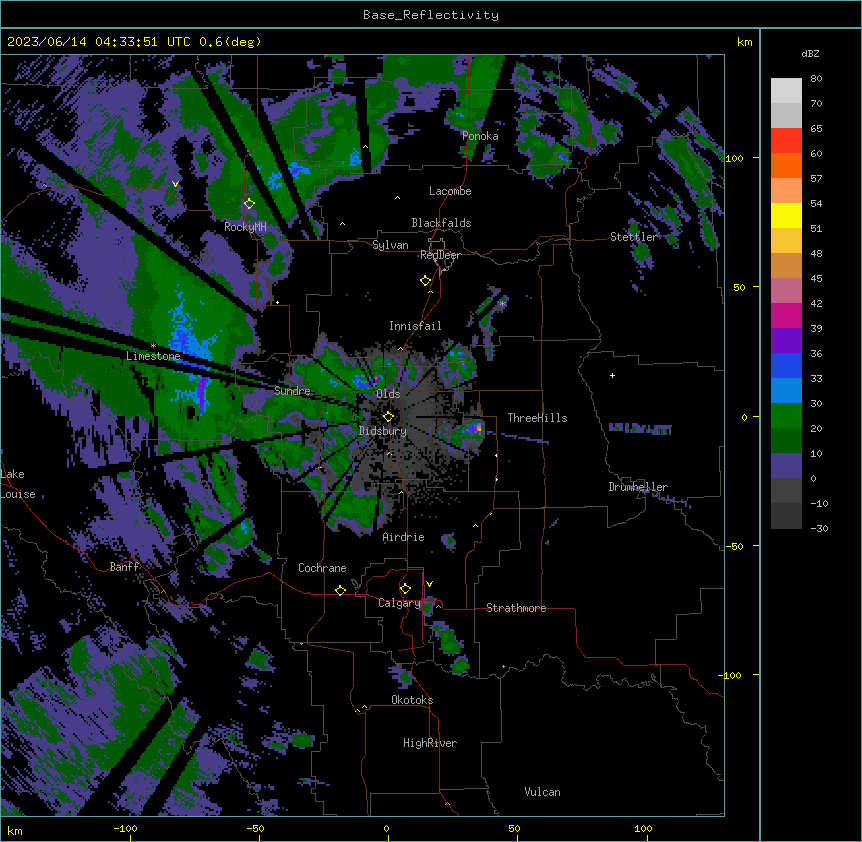Click the orange 57-60 dBZ legend swatch

786,165
